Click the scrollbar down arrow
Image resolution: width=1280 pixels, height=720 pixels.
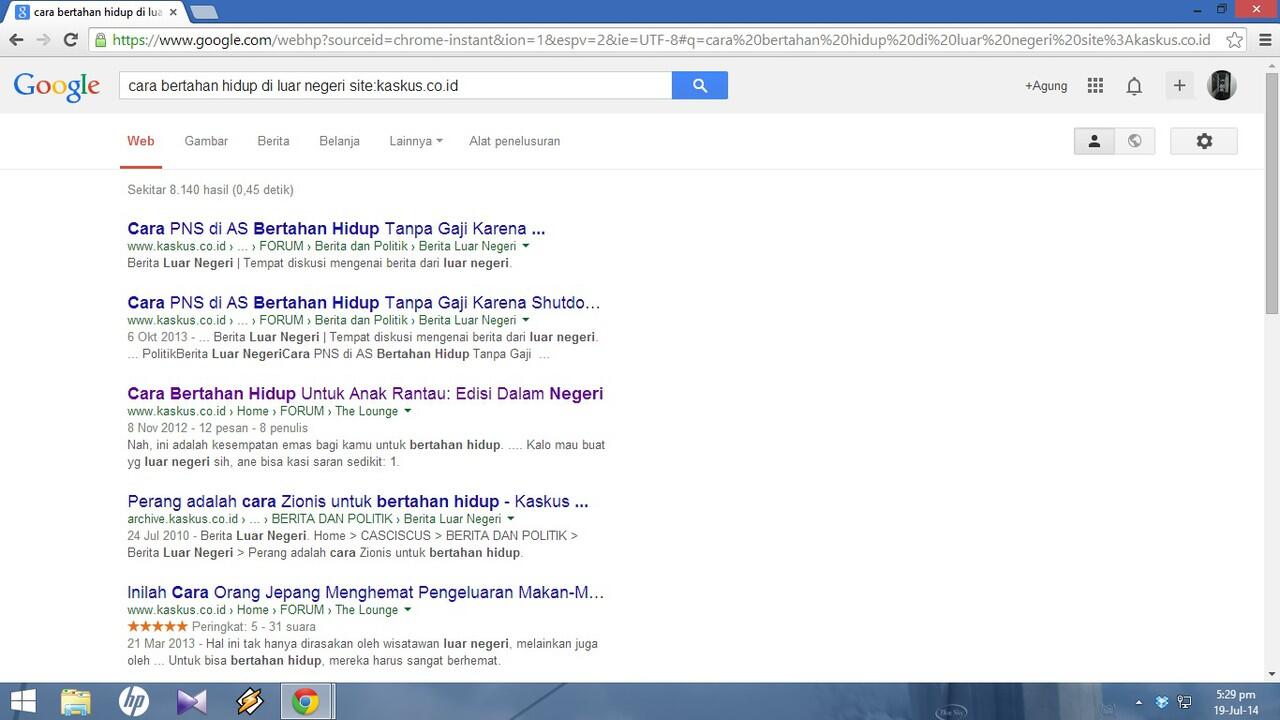point(1272,674)
